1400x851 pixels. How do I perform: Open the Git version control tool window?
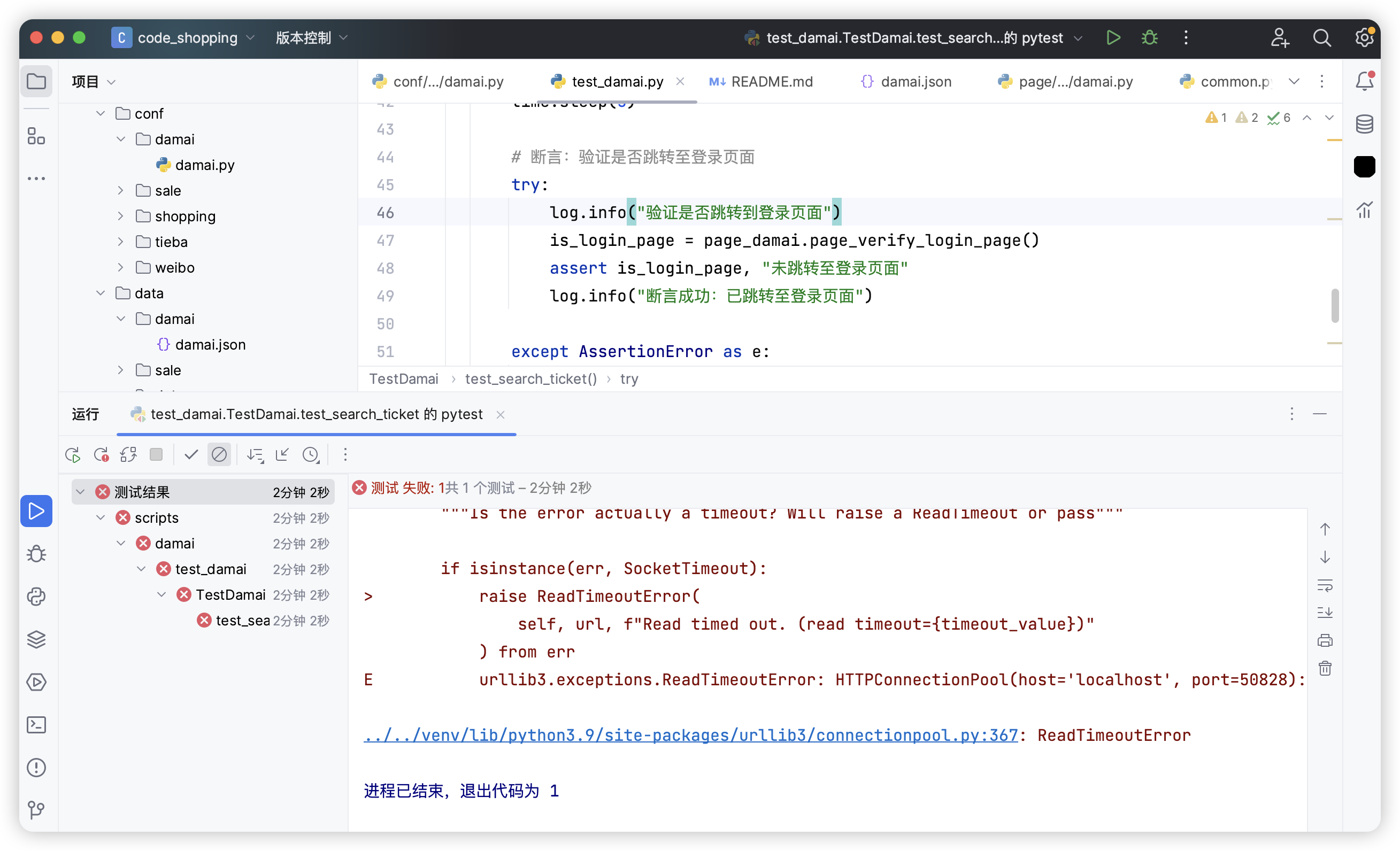[x=36, y=809]
